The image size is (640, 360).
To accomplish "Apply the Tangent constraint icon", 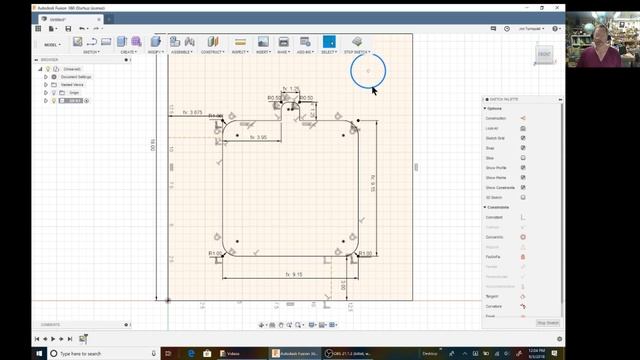I will pos(523,296).
